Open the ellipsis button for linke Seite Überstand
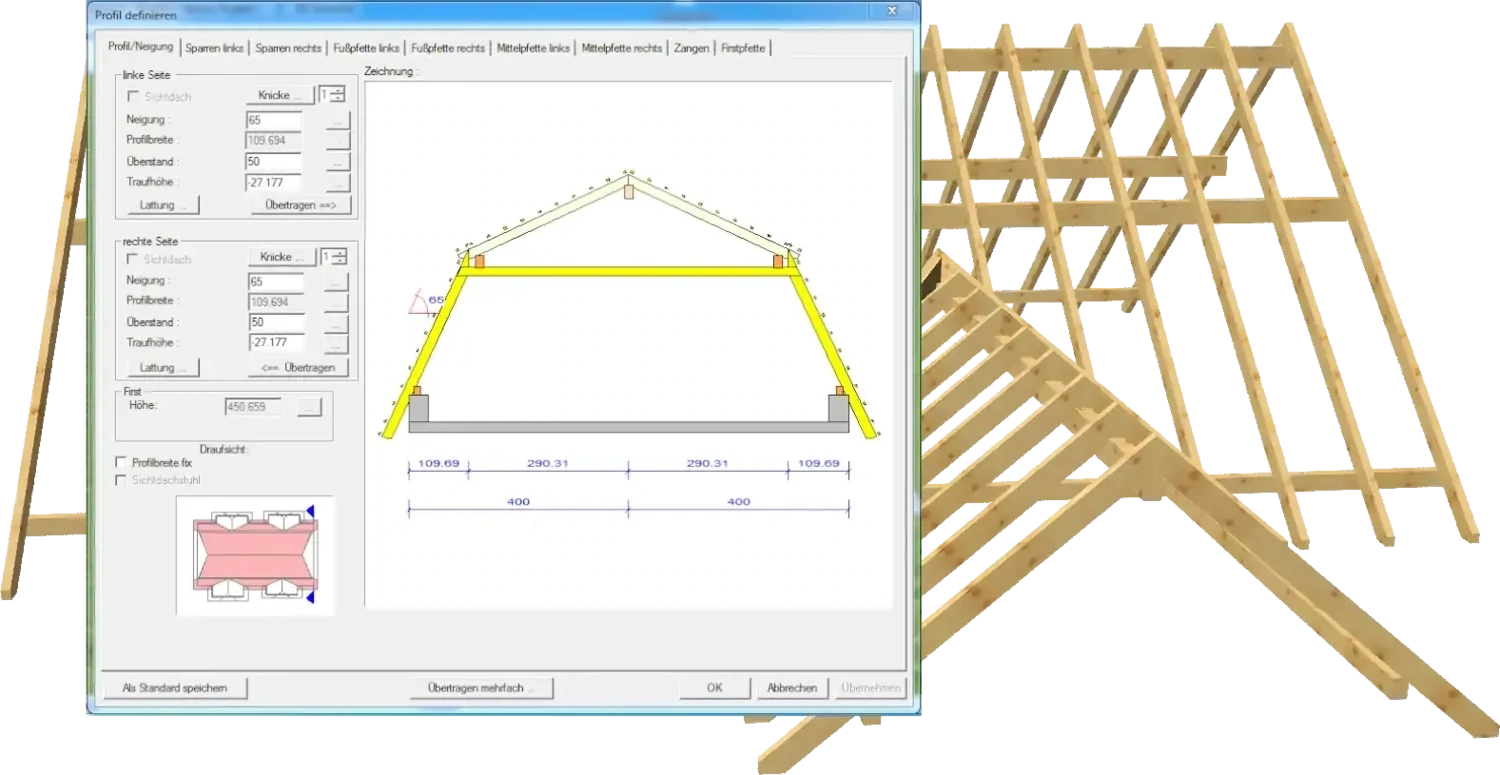Screen dimensions: 1500x775 338,162
